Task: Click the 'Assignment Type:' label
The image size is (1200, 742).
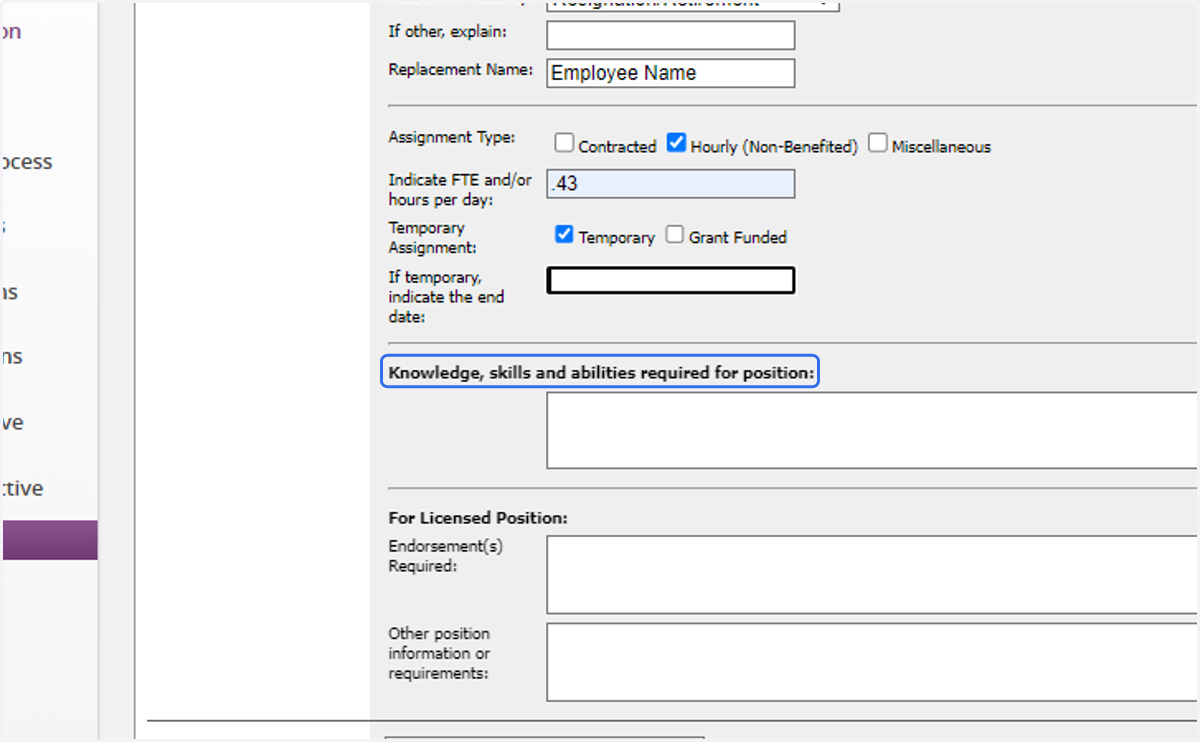Action: (452, 137)
